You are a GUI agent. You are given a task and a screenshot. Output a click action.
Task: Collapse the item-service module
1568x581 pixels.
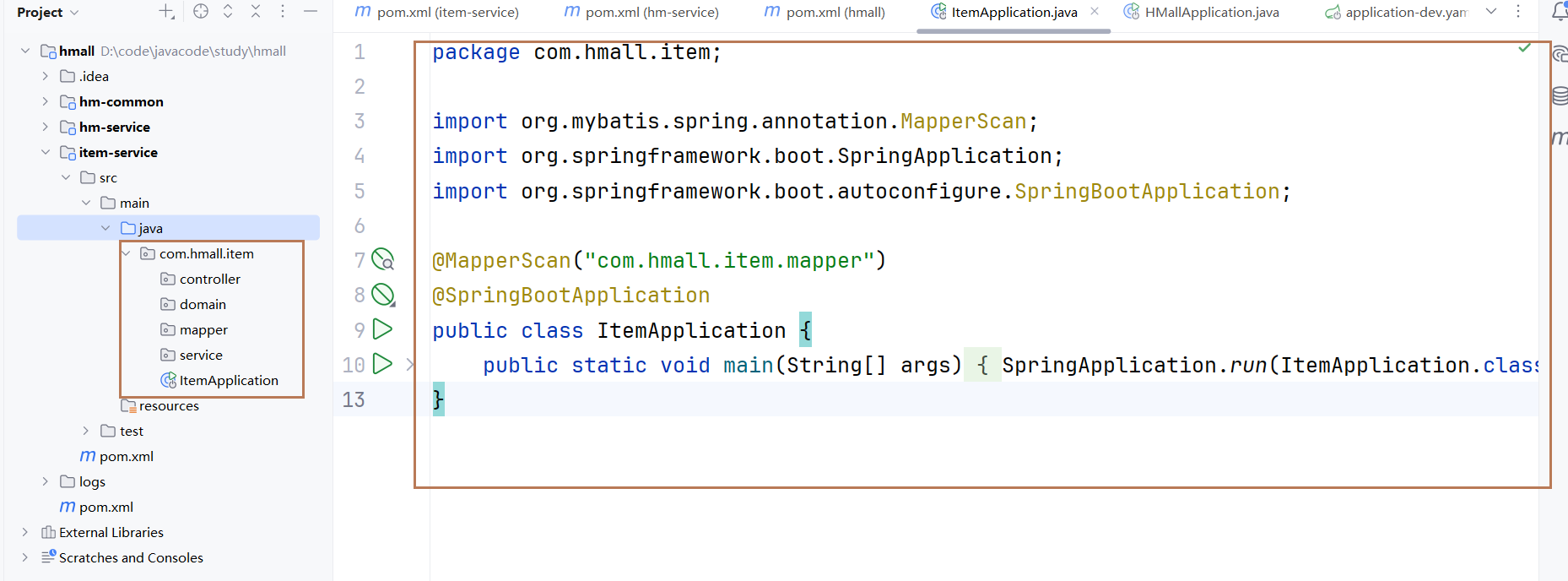tap(46, 152)
